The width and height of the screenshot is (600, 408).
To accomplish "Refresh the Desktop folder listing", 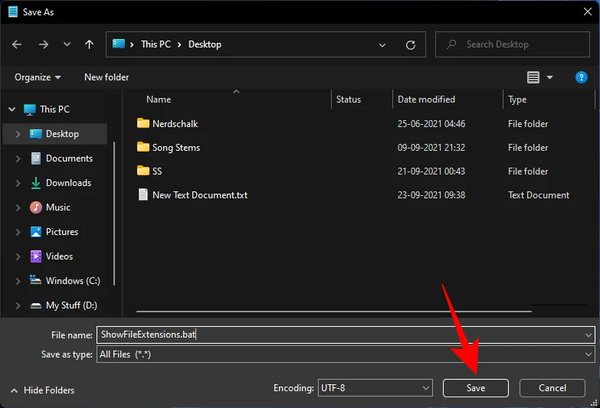I will (411, 45).
